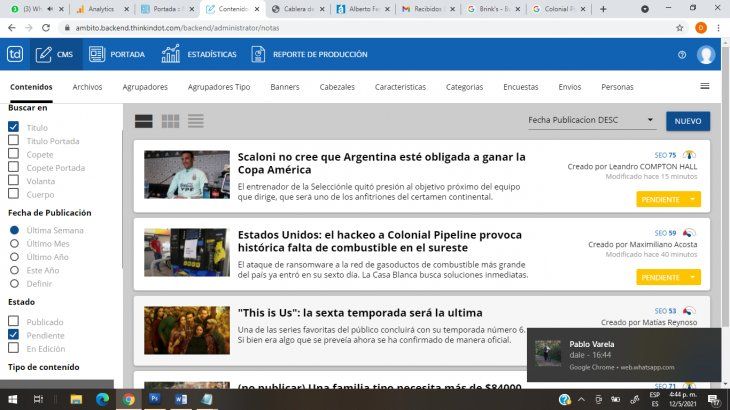Open Reporte de Producción
This screenshot has width=730, height=410.
coord(310,54)
